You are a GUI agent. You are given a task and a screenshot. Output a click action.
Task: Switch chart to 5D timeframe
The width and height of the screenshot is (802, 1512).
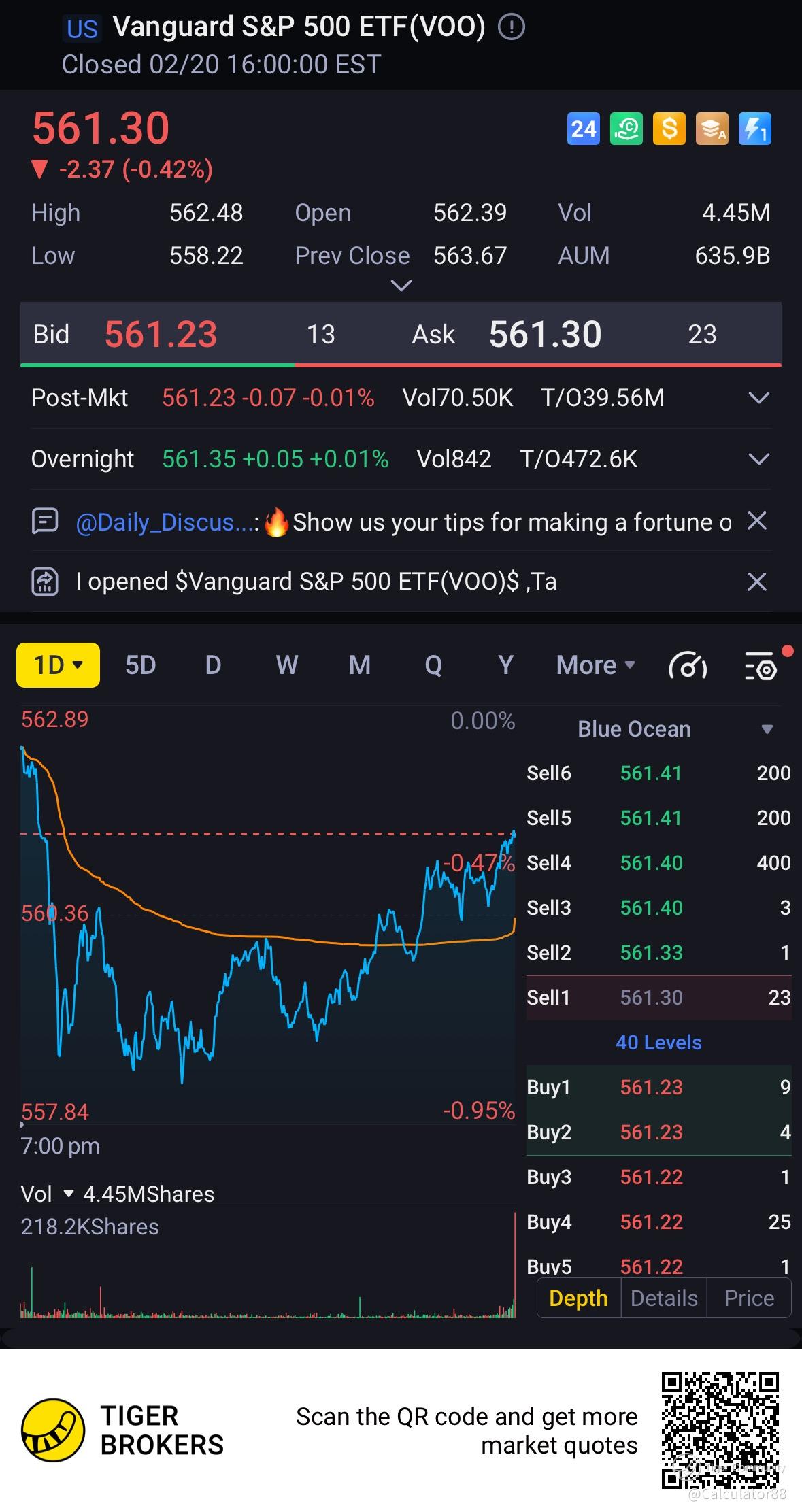(x=141, y=665)
